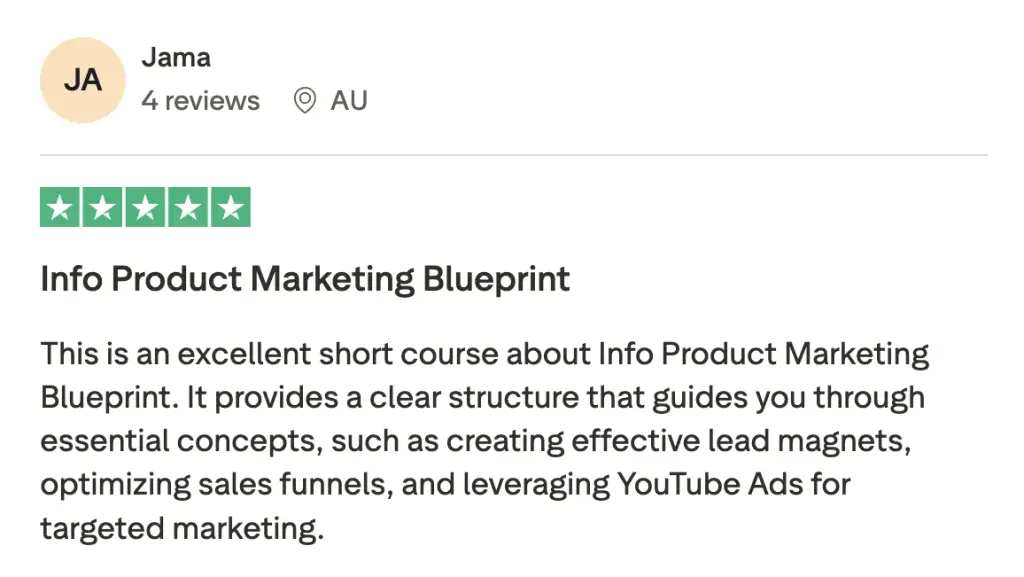
Task: Click the location pin icon
Action: point(305,101)
